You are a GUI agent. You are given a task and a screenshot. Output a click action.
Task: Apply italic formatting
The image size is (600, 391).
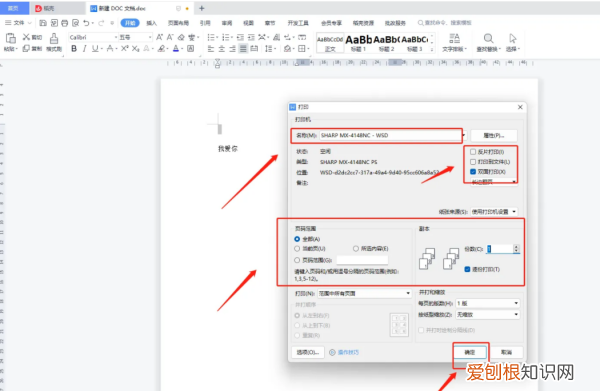(84, 49)
